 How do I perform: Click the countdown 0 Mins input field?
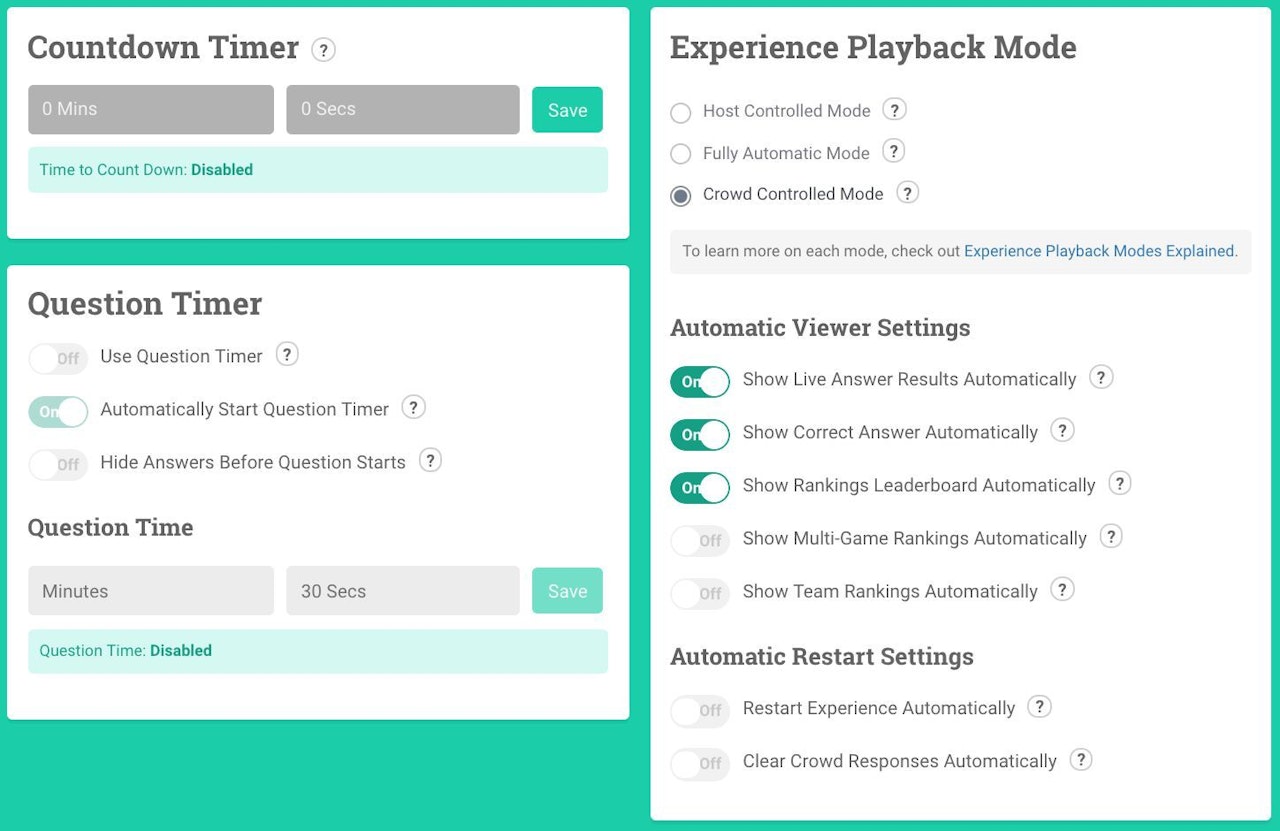click(151, 110)
